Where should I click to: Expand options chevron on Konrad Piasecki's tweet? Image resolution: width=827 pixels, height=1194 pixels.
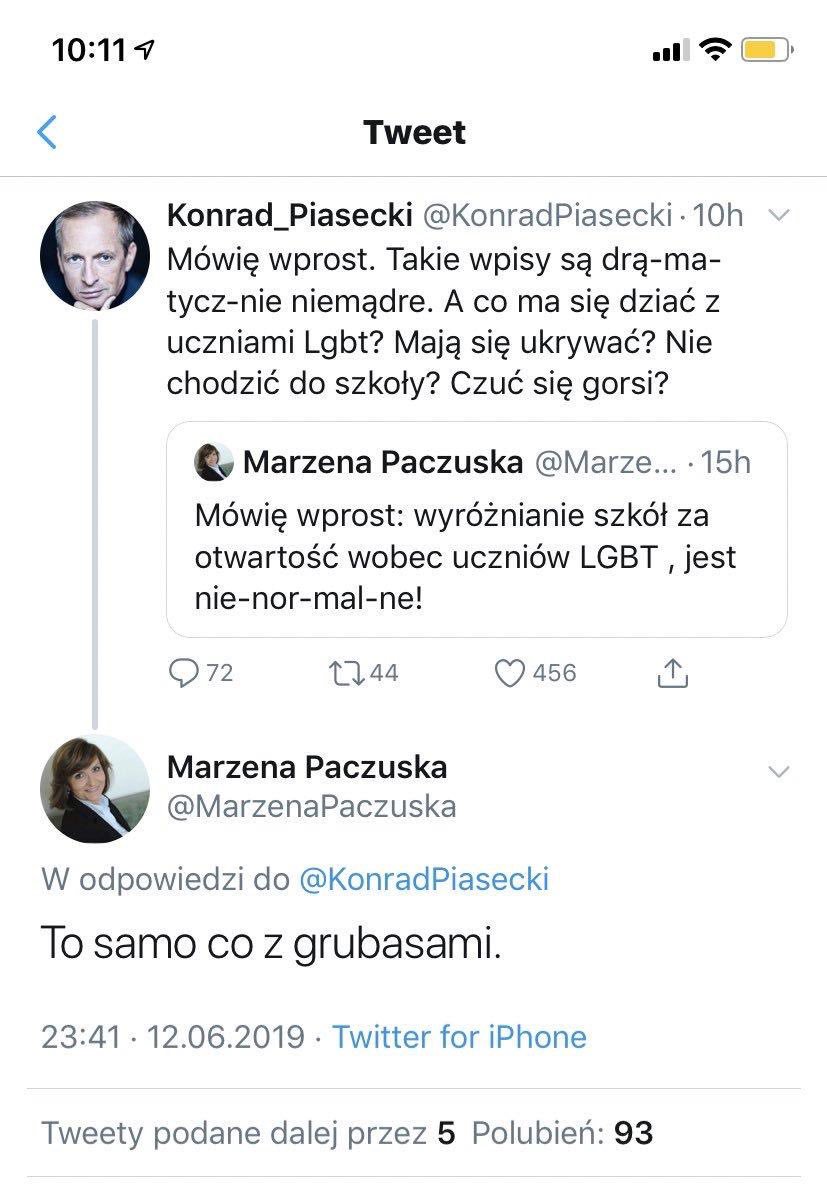coord(777,215)
